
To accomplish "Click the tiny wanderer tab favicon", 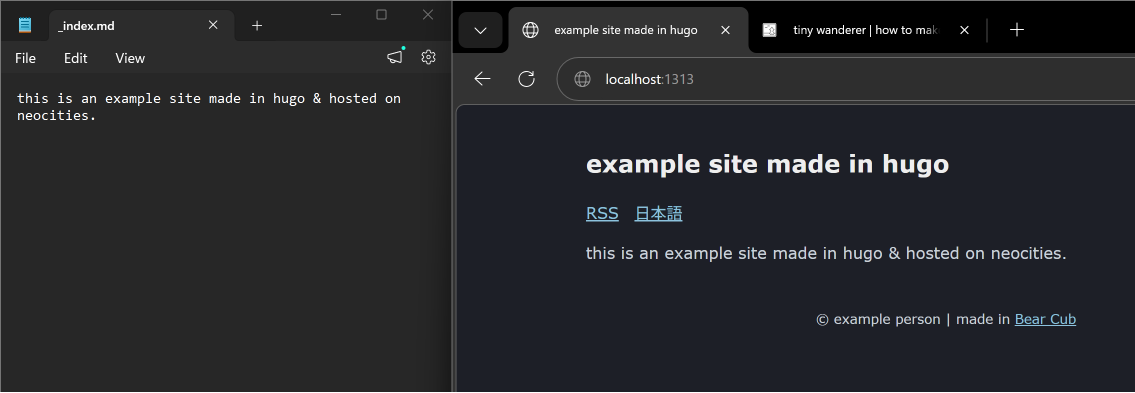I will [x=769, y=30].
